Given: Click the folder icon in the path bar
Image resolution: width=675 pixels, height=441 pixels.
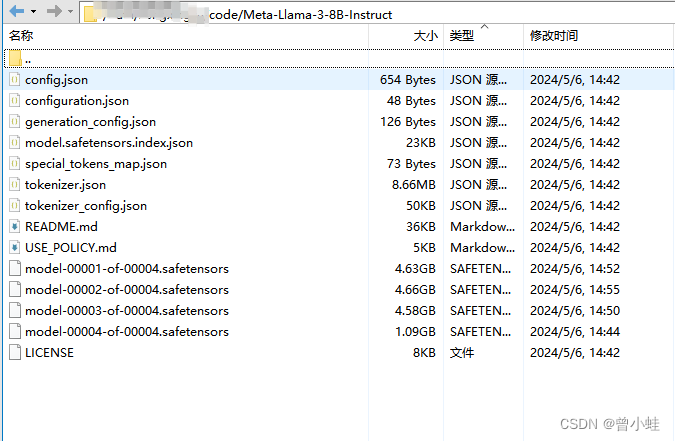Looking at the screenshot, I should (x=92, y=14).
